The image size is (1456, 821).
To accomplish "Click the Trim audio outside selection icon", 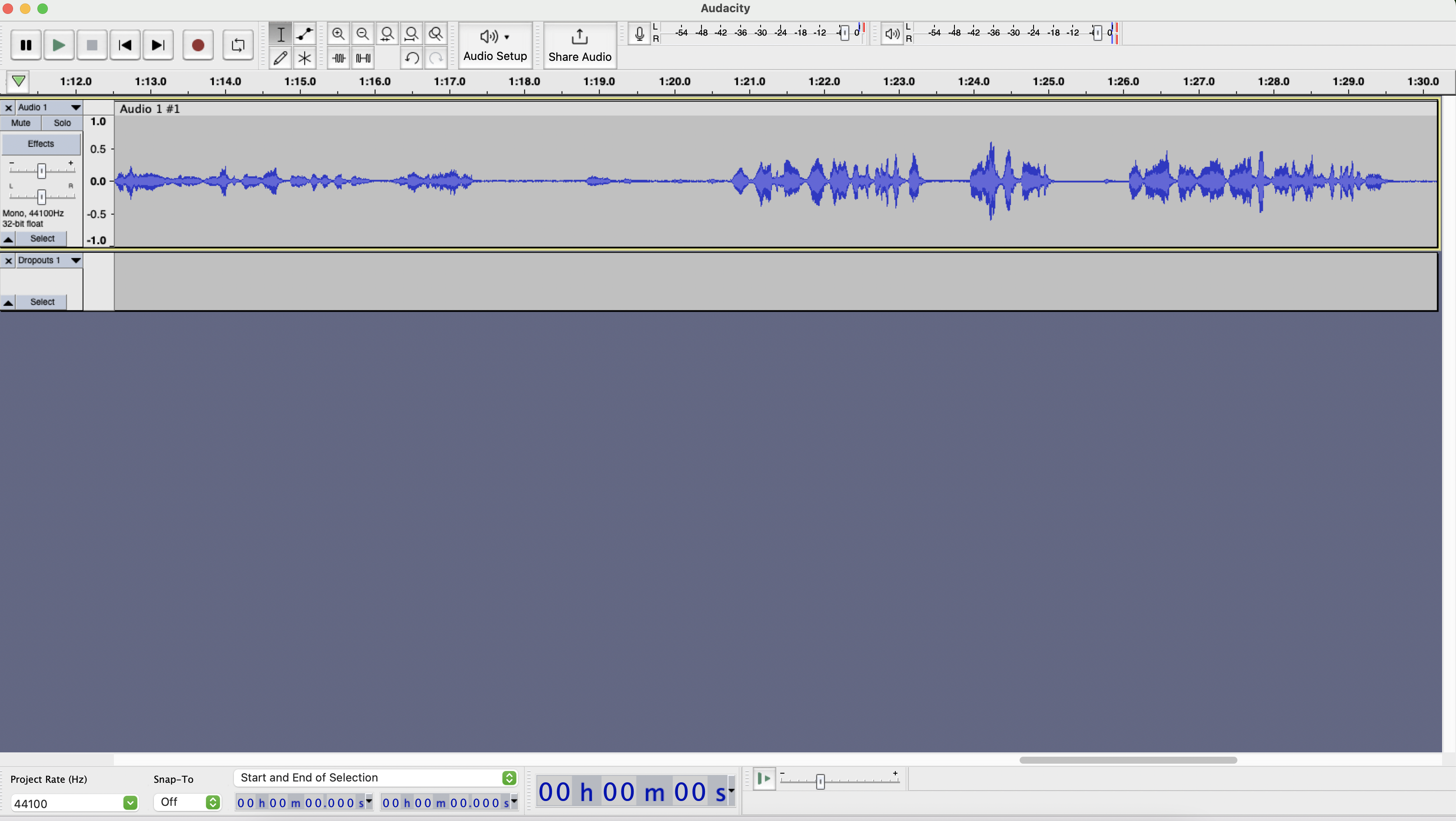I will (x=339, y=58).
